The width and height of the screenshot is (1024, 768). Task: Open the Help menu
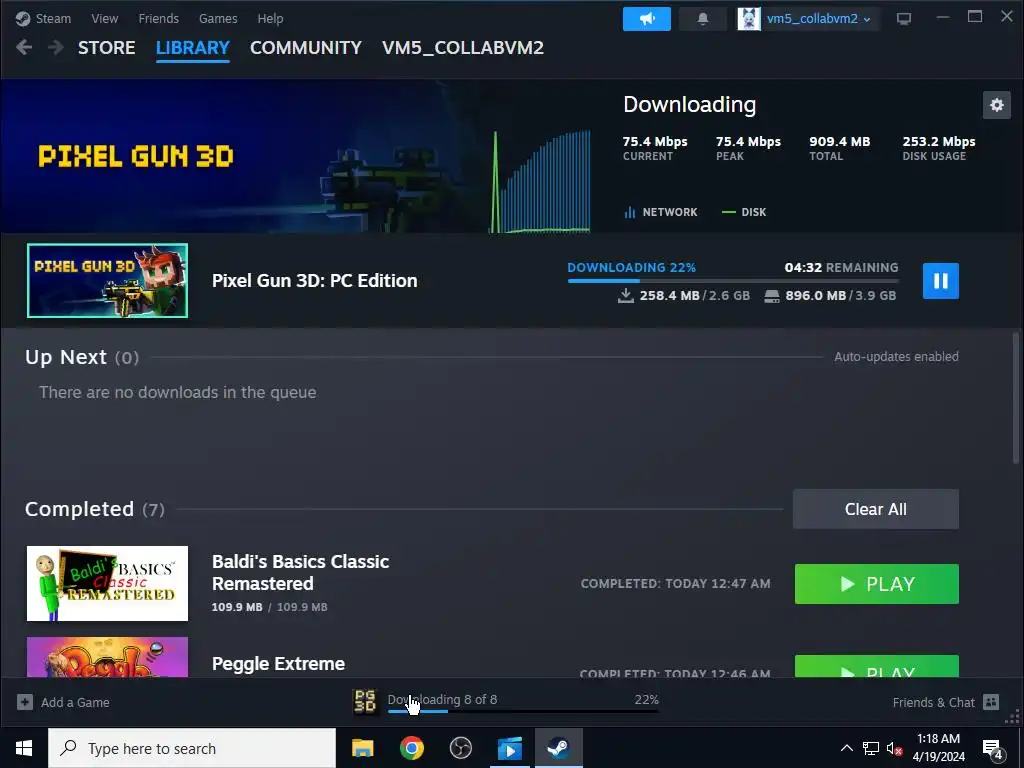(270, 18)
